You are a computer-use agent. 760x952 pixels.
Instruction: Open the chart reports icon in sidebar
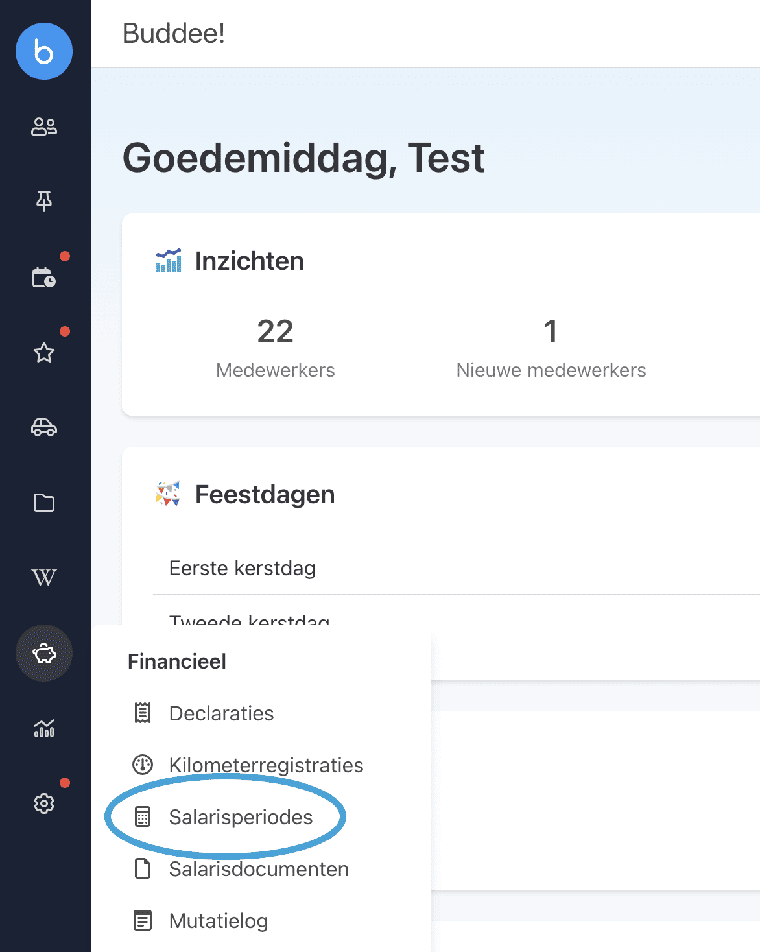point(44,728)
